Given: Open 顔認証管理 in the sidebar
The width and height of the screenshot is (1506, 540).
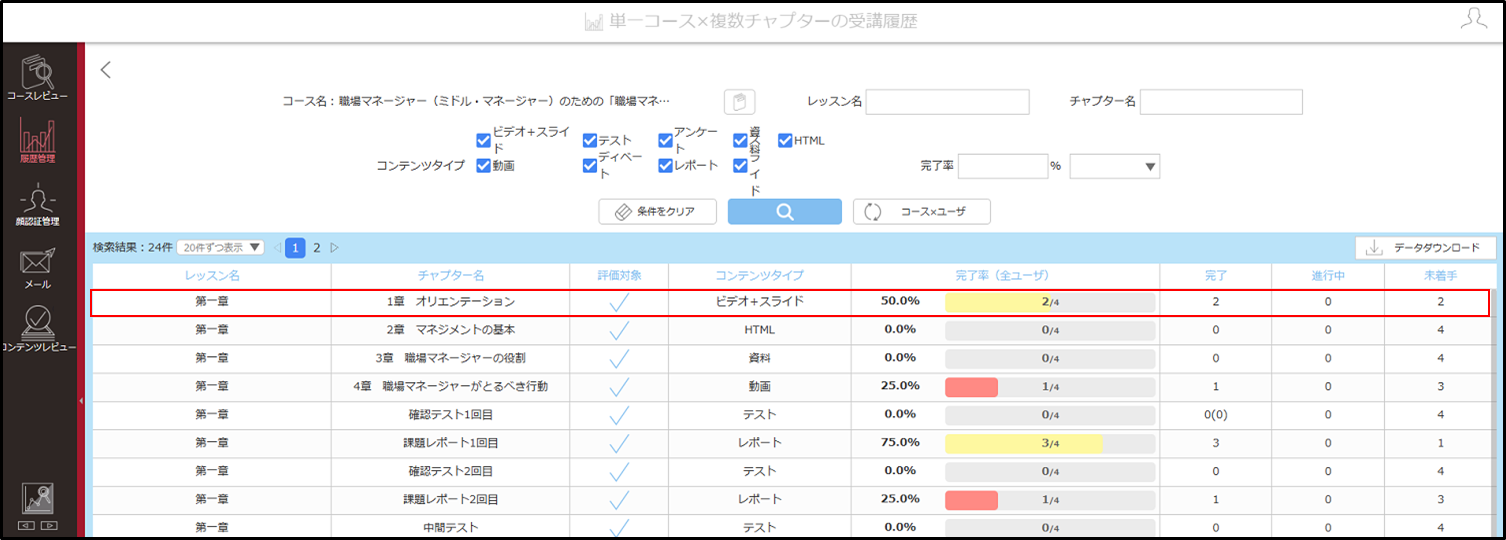Looking at the screenshot, I should [38, 207].
